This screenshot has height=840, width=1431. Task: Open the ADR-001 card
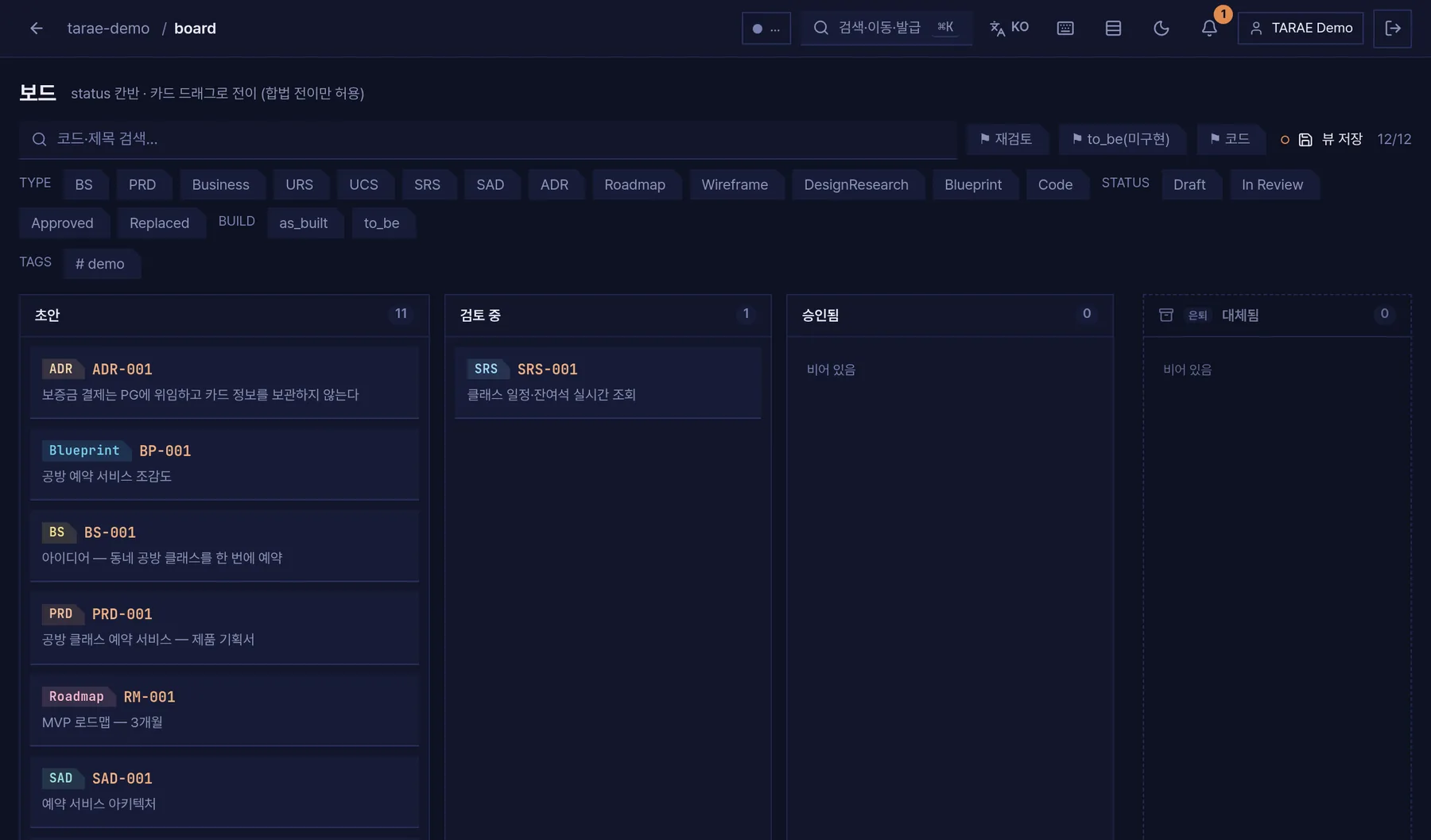(x=224, y=382)
